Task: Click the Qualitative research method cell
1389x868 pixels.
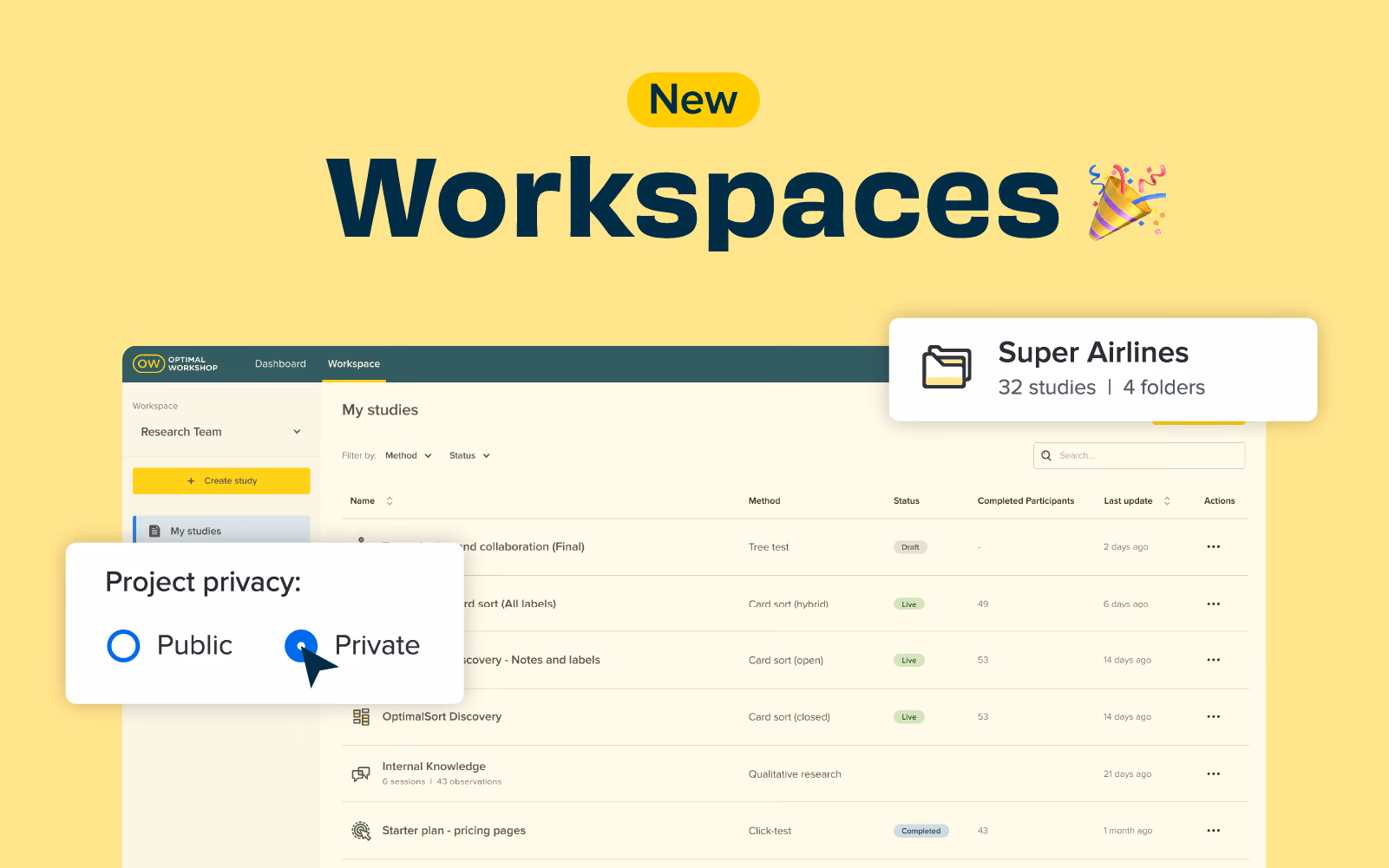Action: tap(795, 774)
